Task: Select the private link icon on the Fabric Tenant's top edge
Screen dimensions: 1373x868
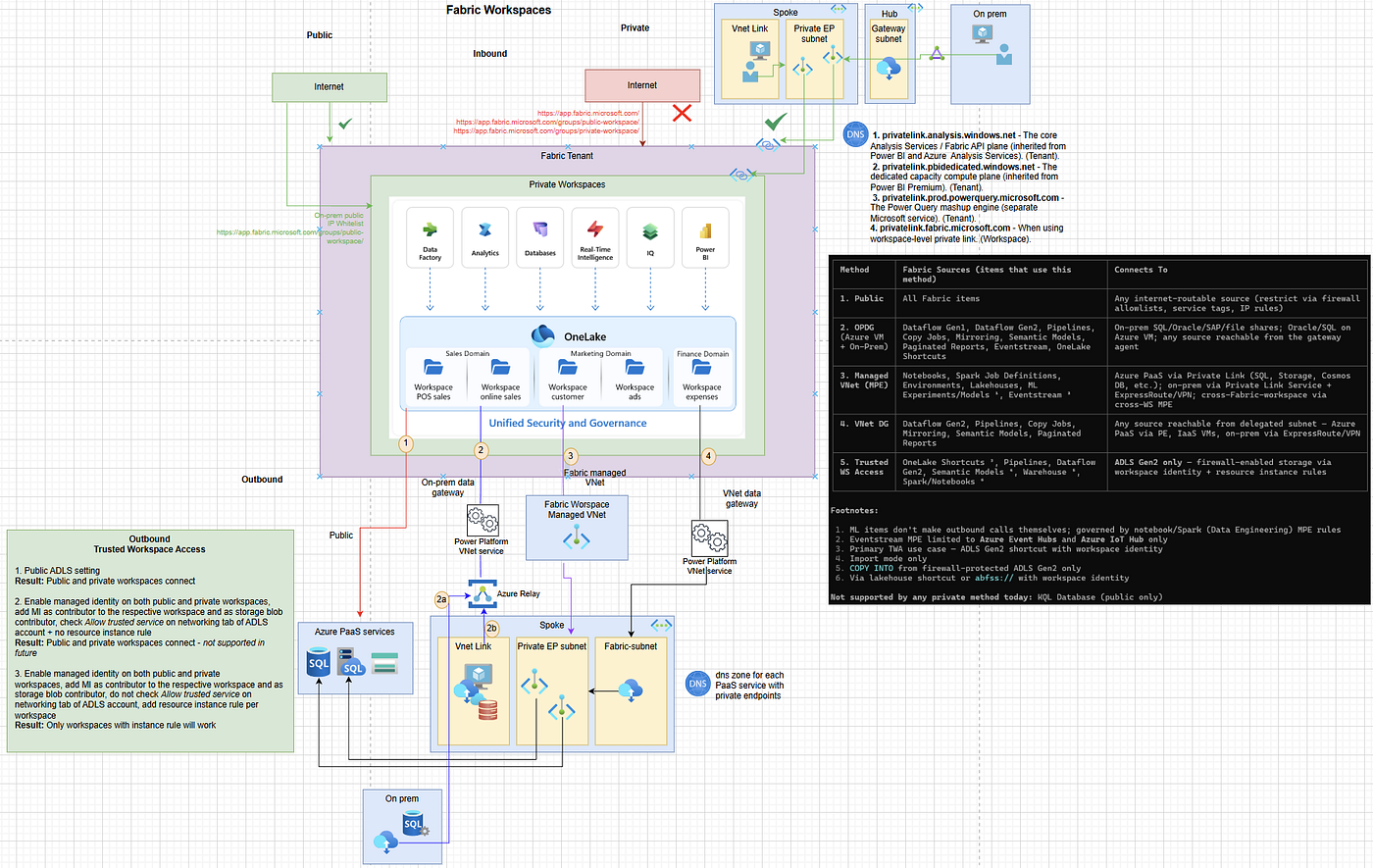Action: coord(768,144)
